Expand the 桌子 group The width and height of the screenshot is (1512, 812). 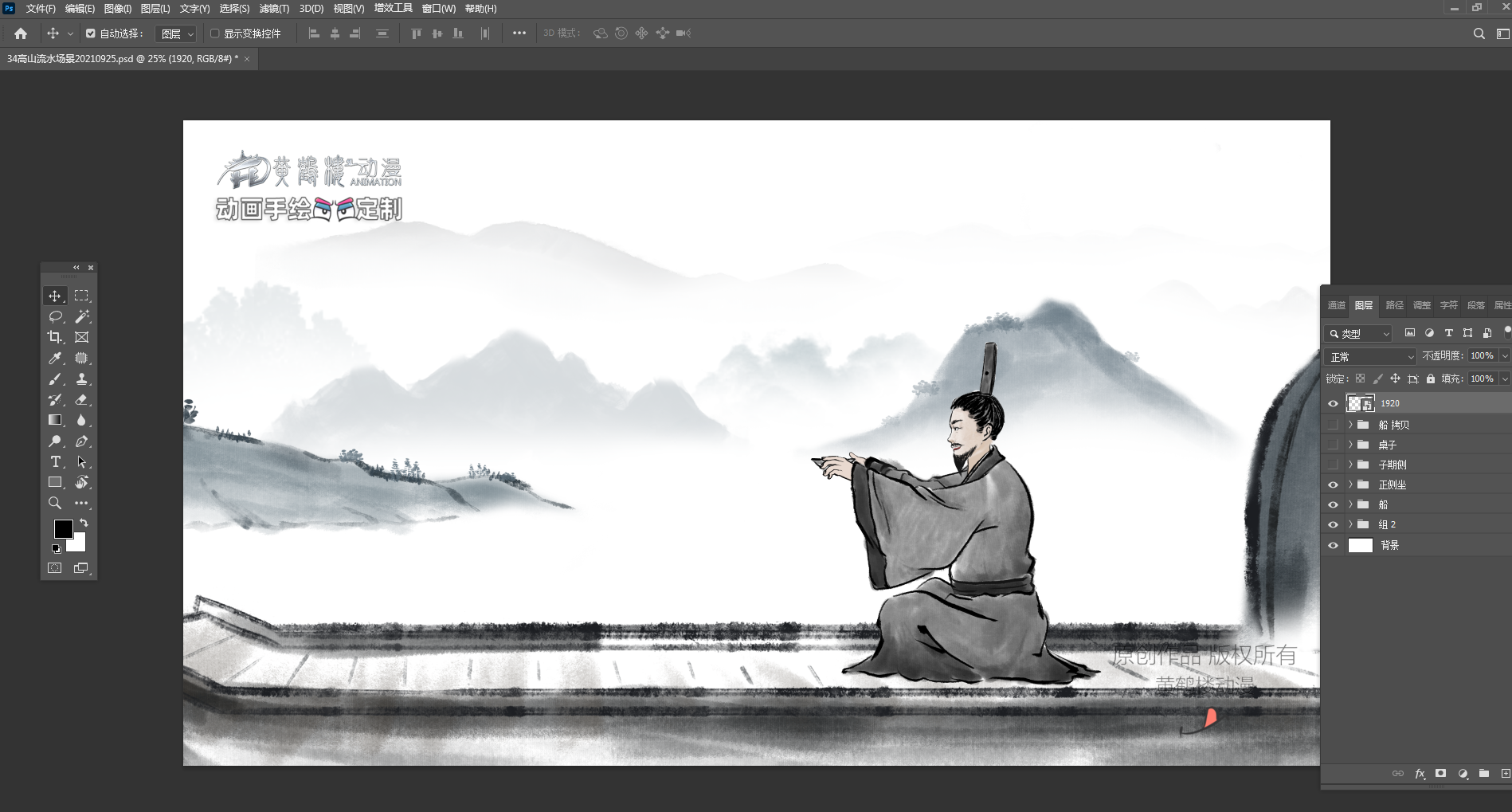coord(1350,445)
